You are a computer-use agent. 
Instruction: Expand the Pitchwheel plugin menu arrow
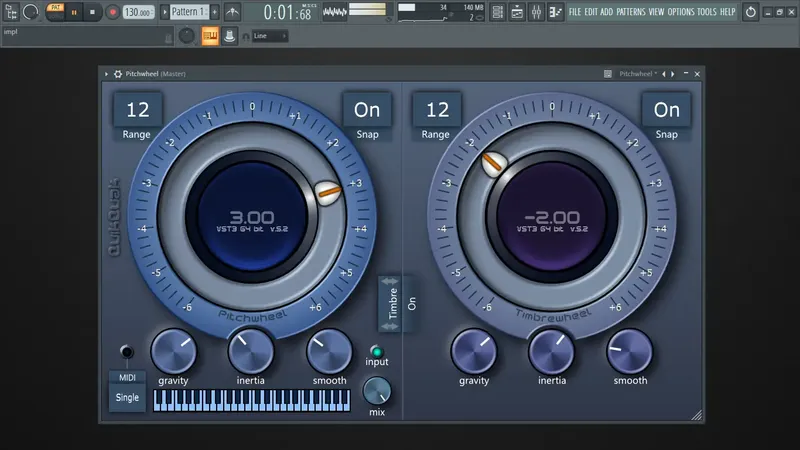click(106, 74)
